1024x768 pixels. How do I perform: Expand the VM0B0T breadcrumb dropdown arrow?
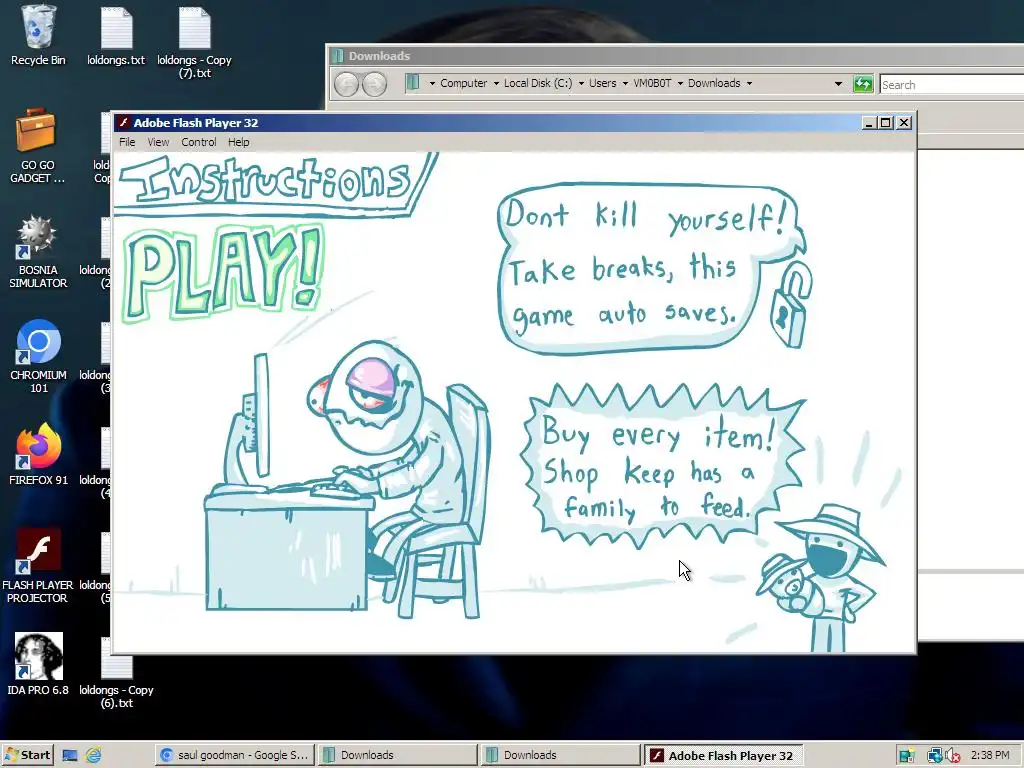coord(680,84)
